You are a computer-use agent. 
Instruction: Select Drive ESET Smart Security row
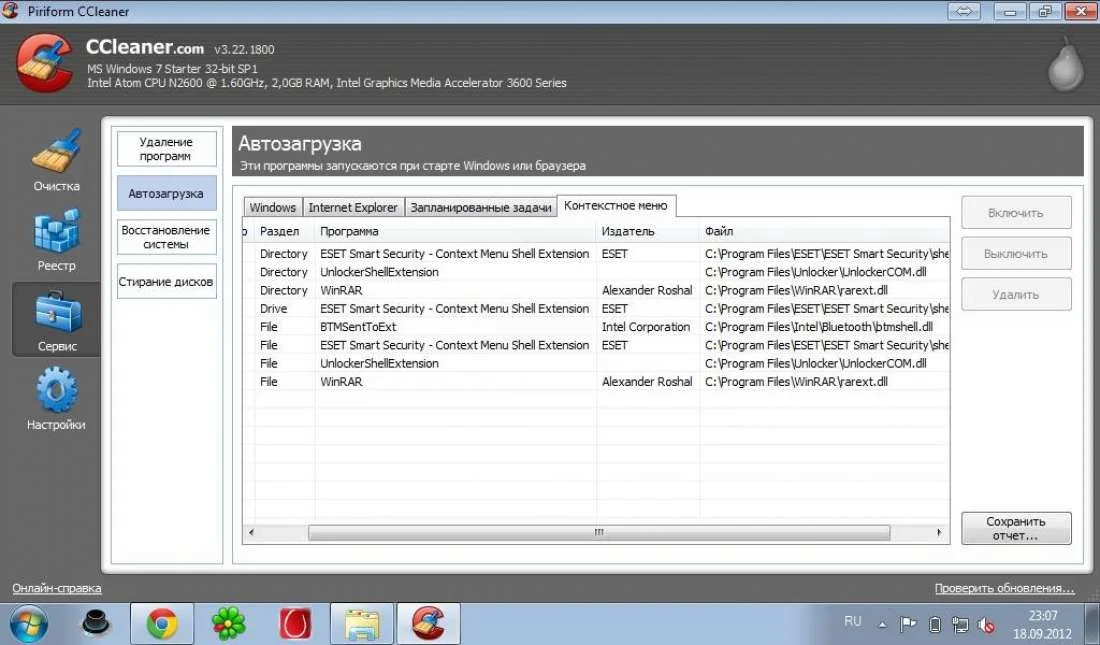tap(596, 308)
